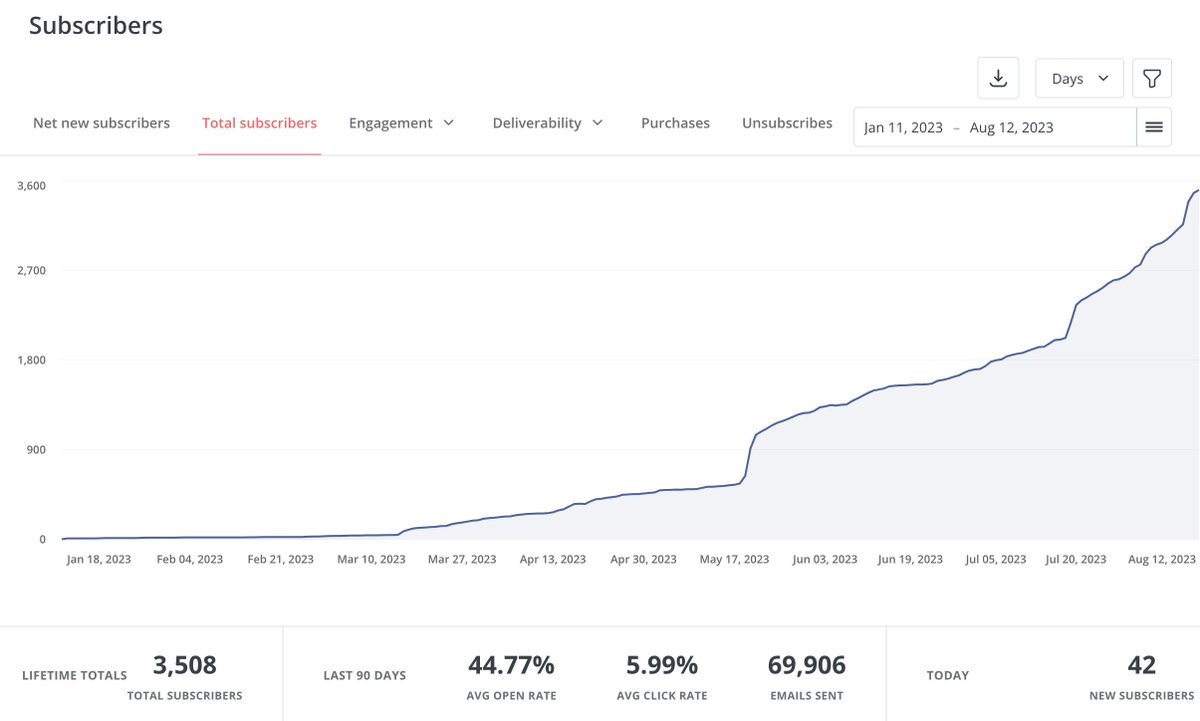Viewport: 1200px width, 721px height.
Task: Click the subscriber growth line at its Aug peak
Action: [x=1193, y=190]
